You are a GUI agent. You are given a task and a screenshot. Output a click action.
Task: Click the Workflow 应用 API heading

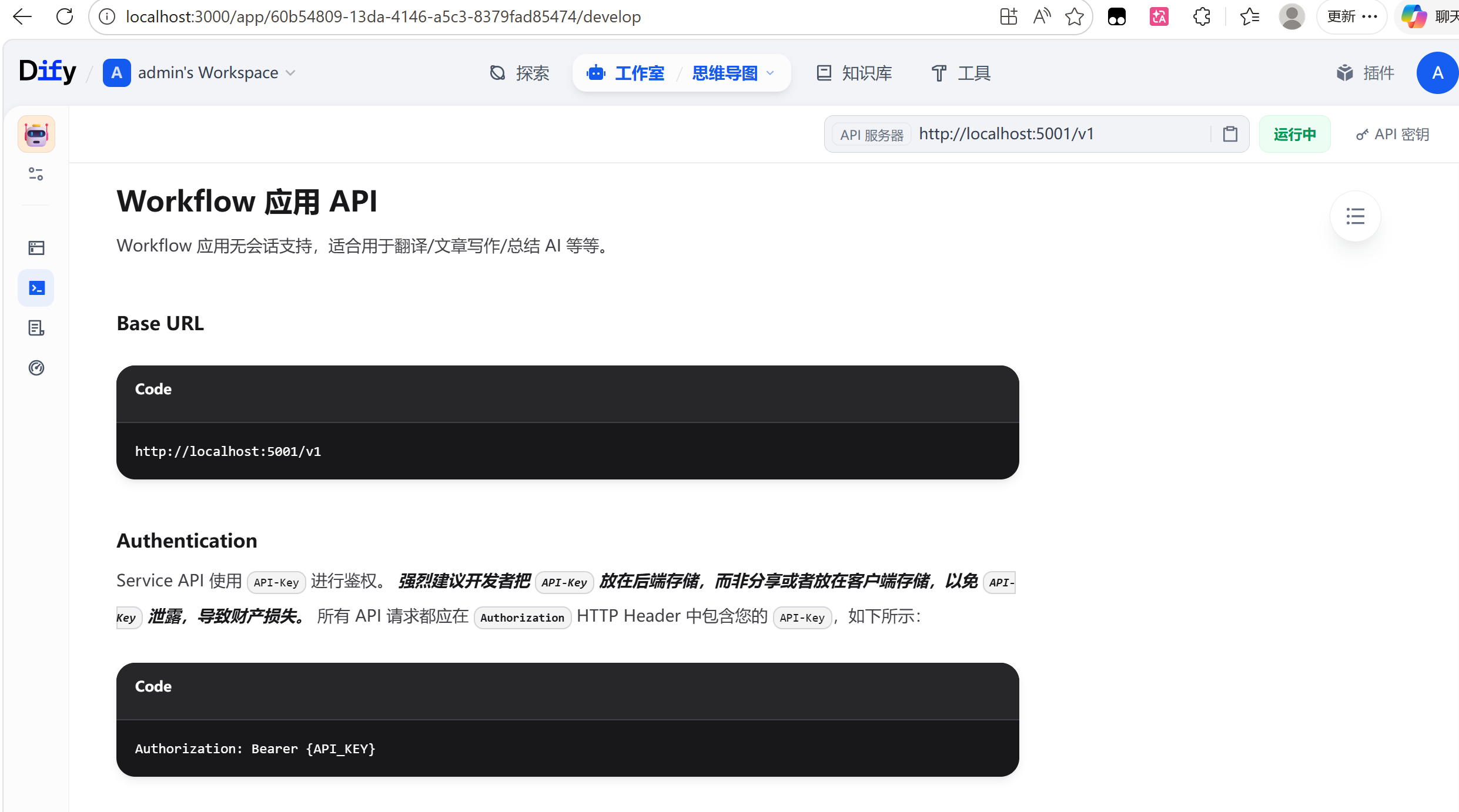[247, 202]
